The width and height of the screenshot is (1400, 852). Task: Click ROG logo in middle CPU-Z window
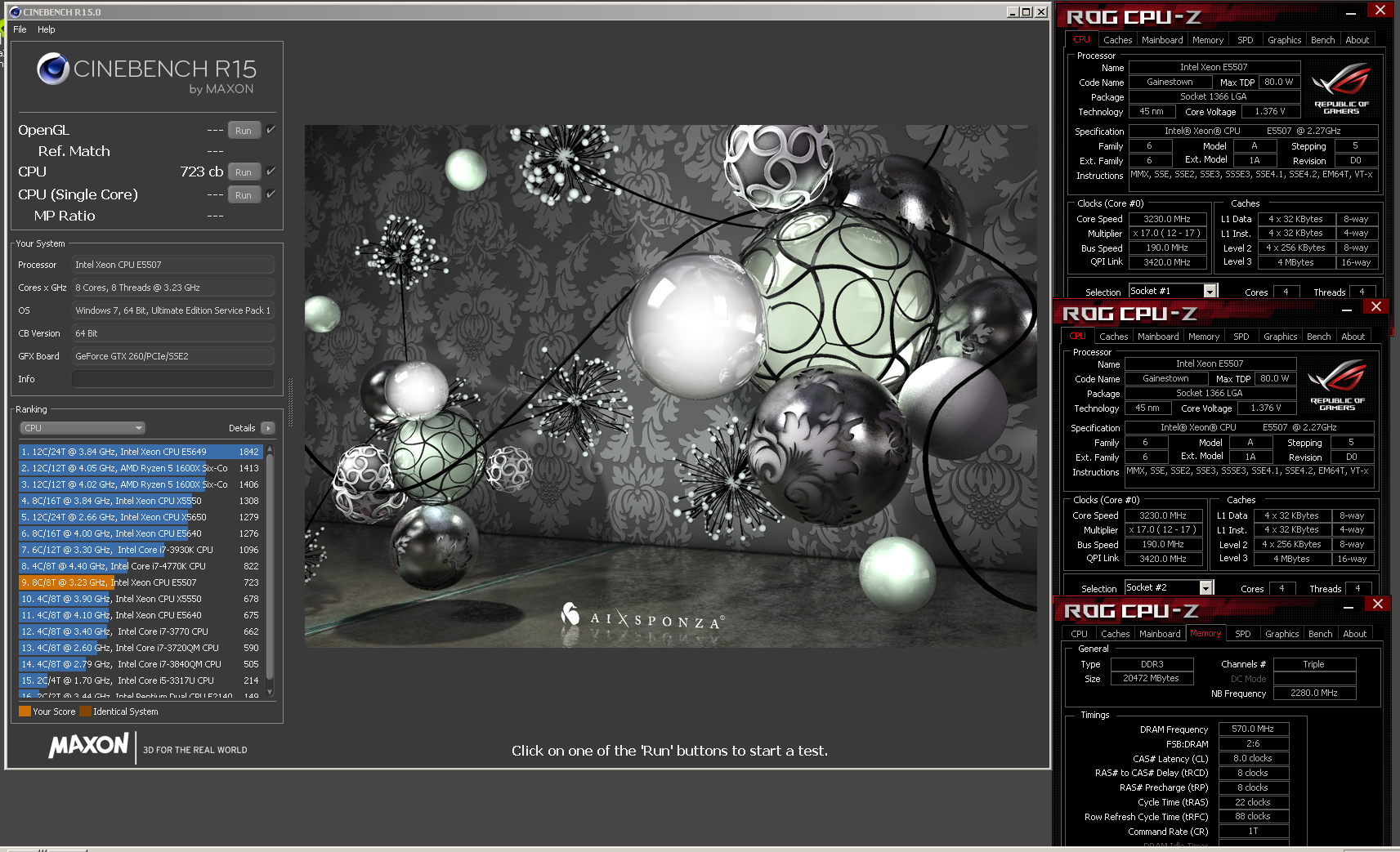(1337, 386)
